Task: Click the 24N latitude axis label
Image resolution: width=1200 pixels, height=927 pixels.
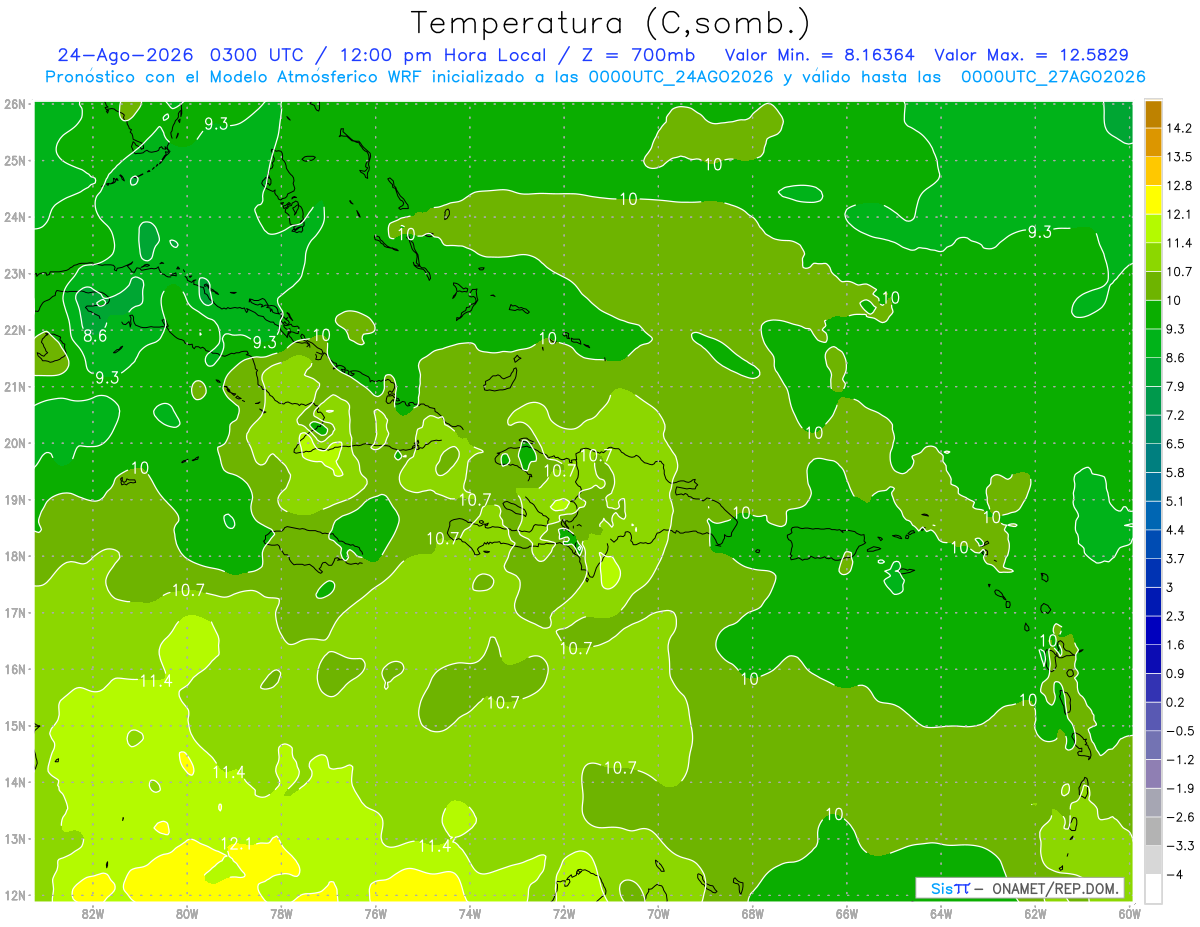Action: (x=15, y=217)
